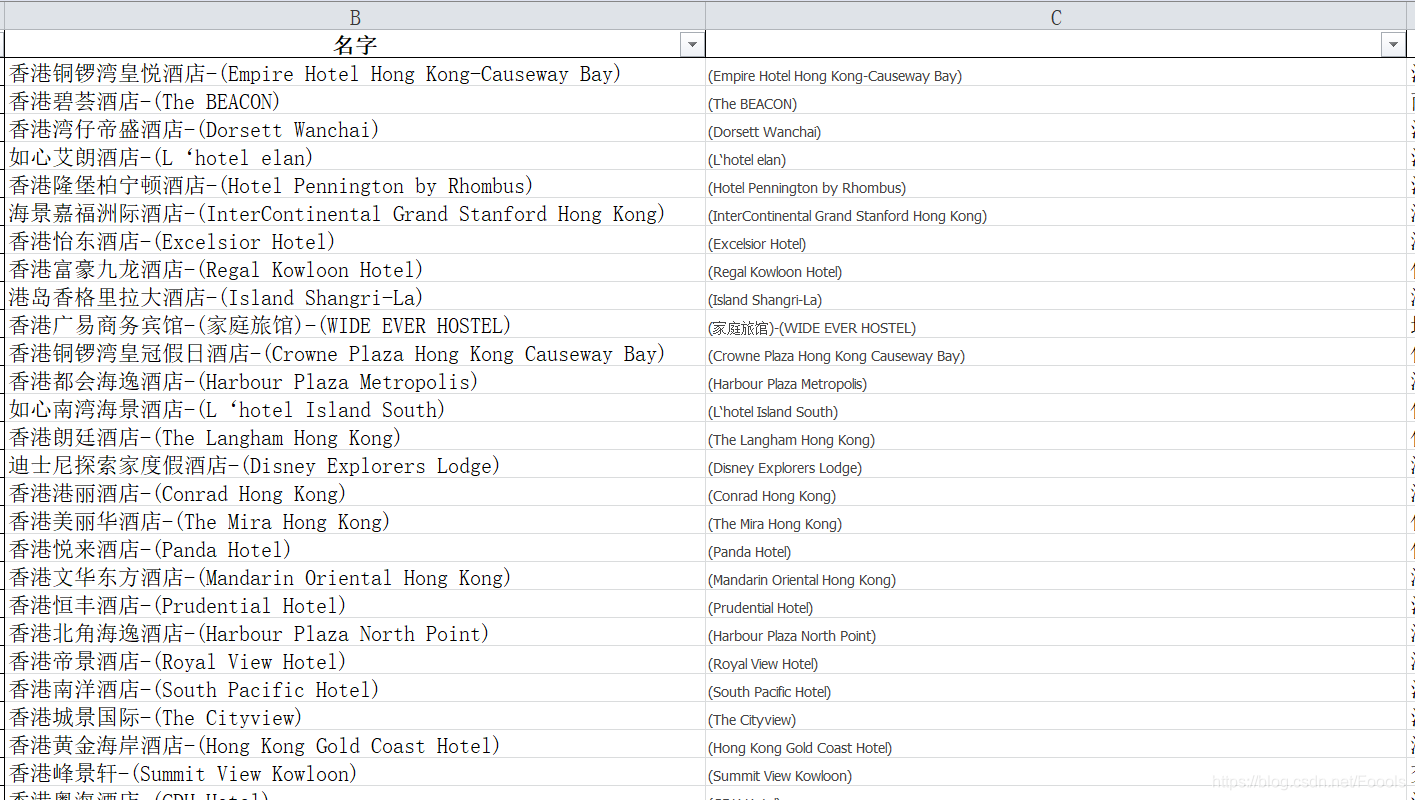Select cell 香港富豪九龙酒店-(Regal Kowloon Hotel)
The width and height of the screenshot is (1415, 800).
point(355,269)
